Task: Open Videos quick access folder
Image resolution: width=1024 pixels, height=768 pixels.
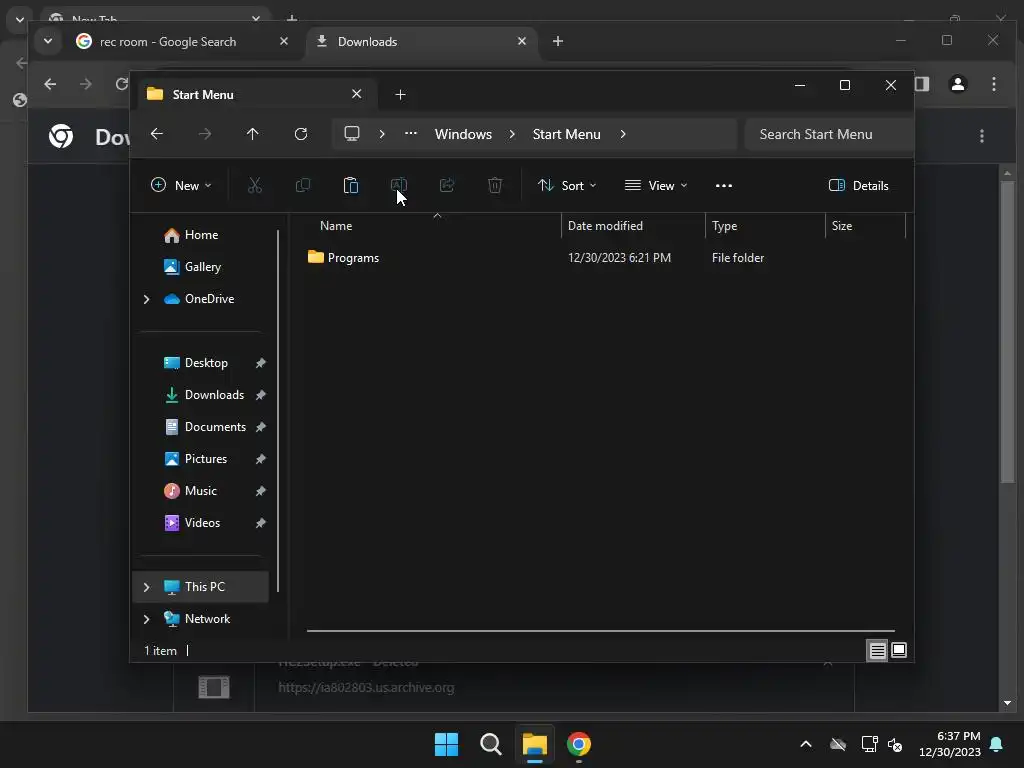Action: (202, 523)
